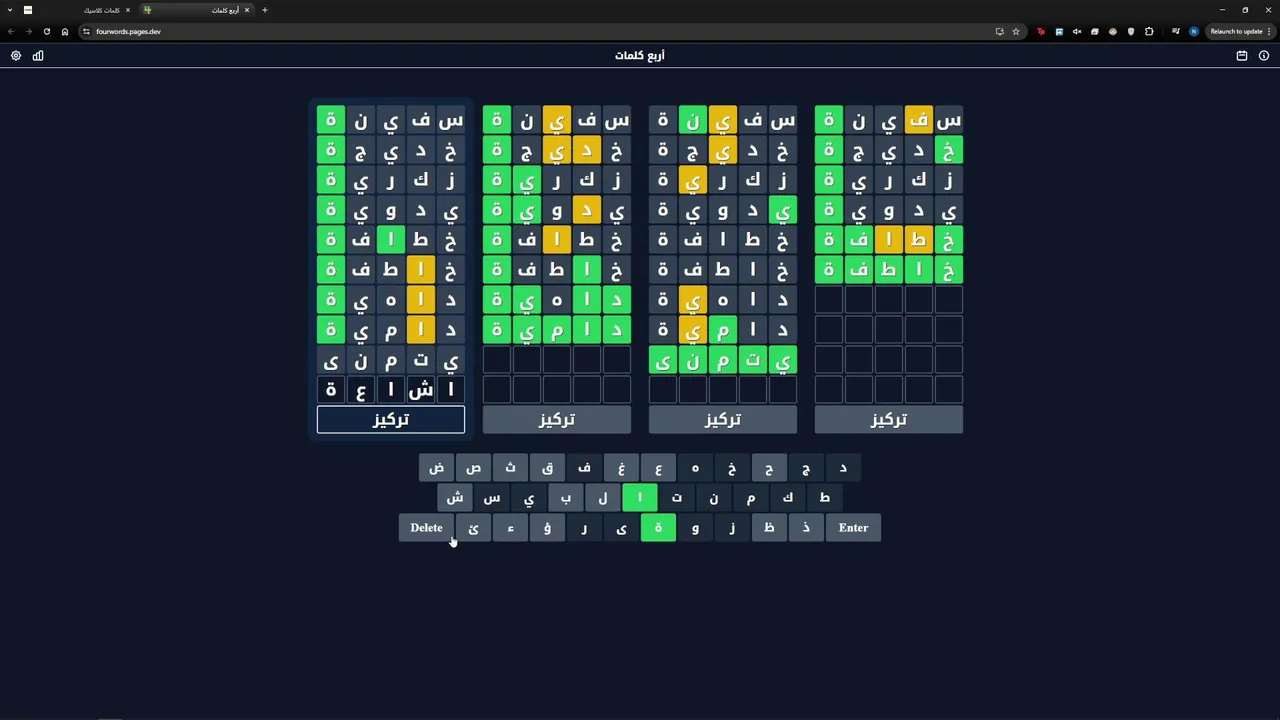View site information icon beside the URL
The image size is (1280, 720).
click(86, 31)
